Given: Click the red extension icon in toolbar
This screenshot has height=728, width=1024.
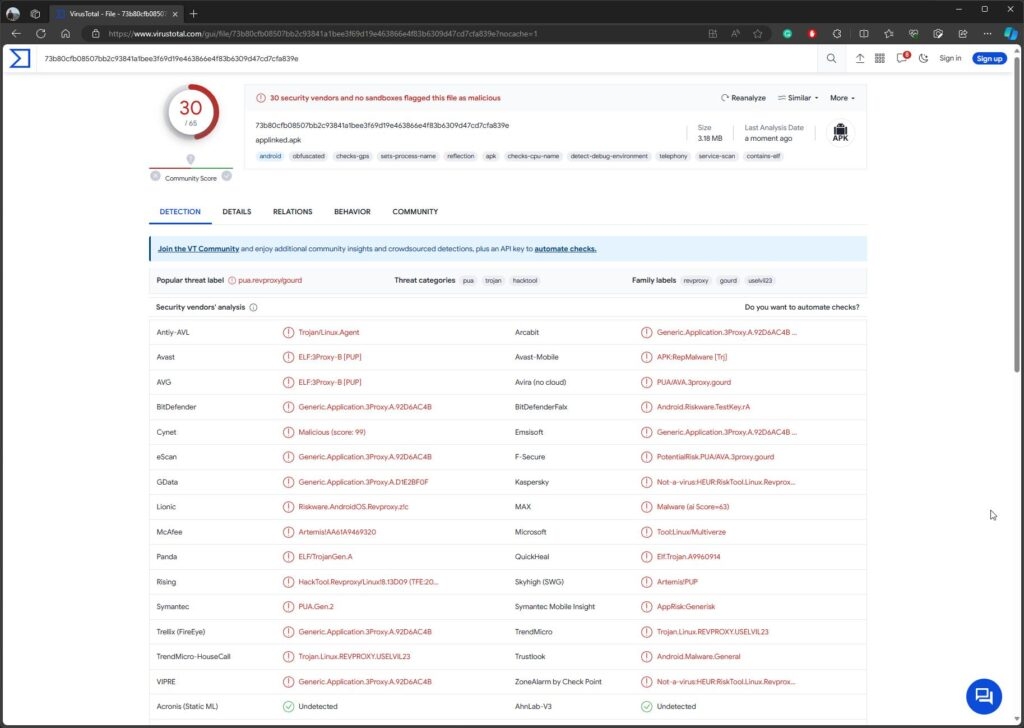Looking at the screenshot, I should (x=812, y=33).
